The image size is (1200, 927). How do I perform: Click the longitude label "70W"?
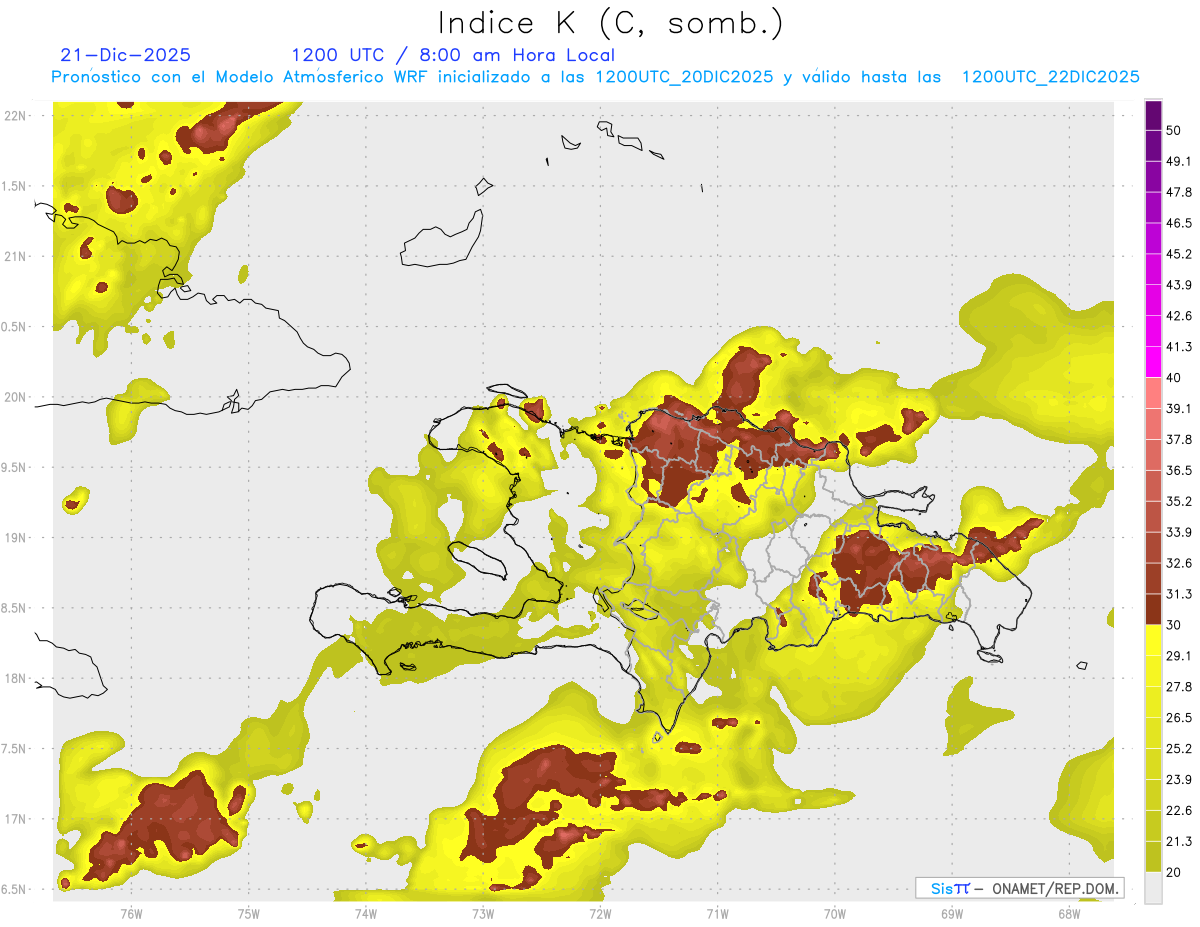pos(834,913)
